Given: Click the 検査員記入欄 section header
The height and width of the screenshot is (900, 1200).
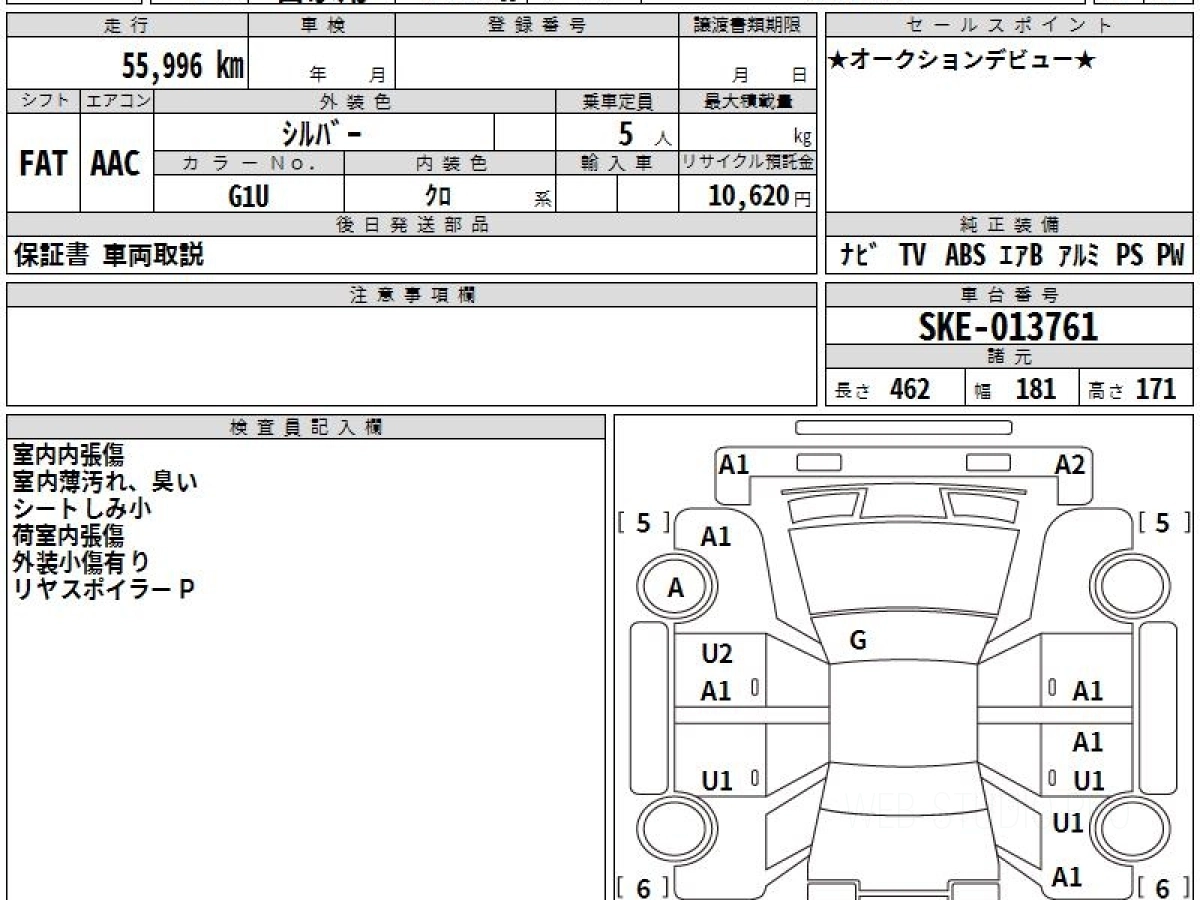Looking at the screenshot, I should 305,427.
